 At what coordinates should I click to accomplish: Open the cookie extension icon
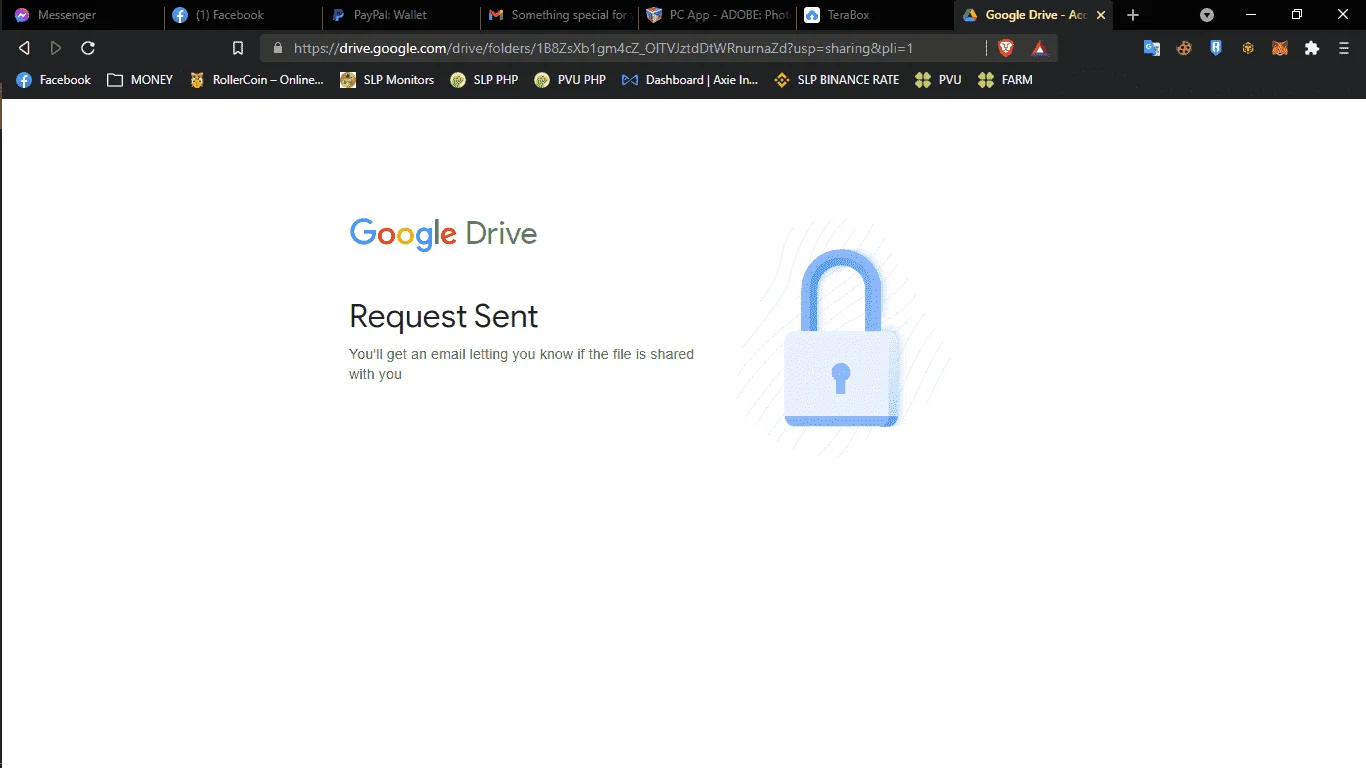(x=1184, y=48)
